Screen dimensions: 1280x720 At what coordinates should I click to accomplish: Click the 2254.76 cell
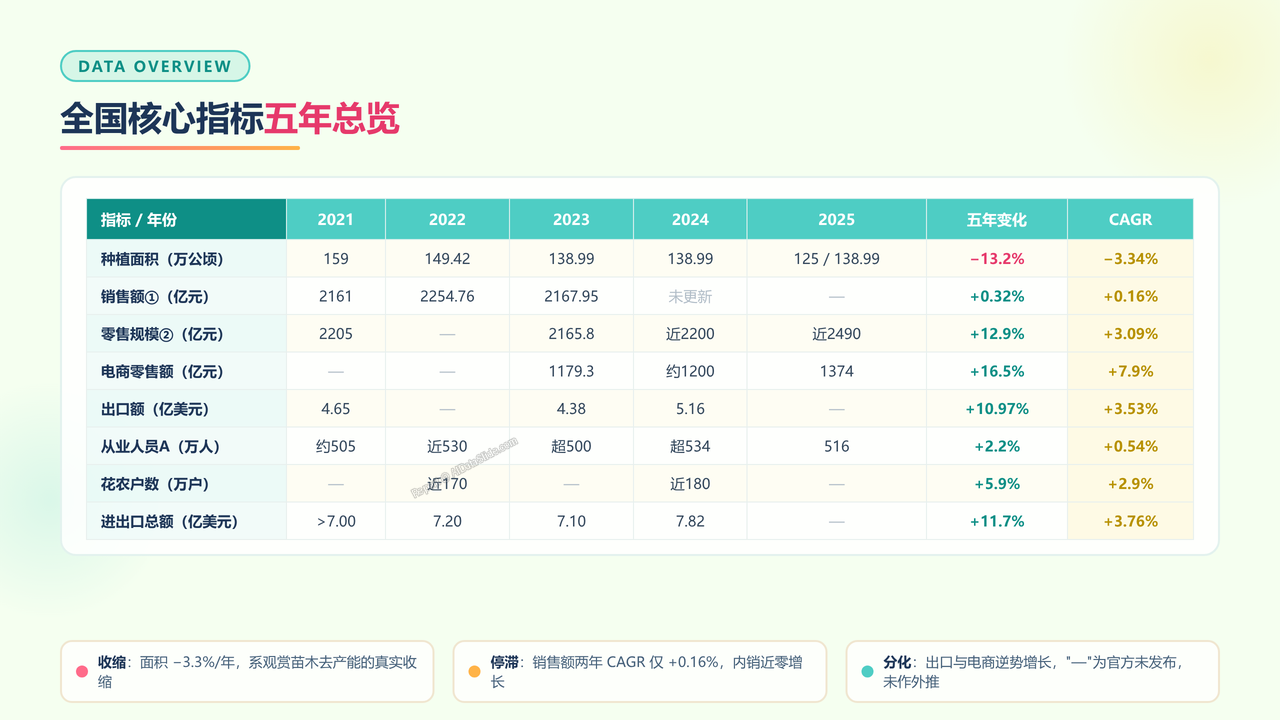[x=447, y=296]
